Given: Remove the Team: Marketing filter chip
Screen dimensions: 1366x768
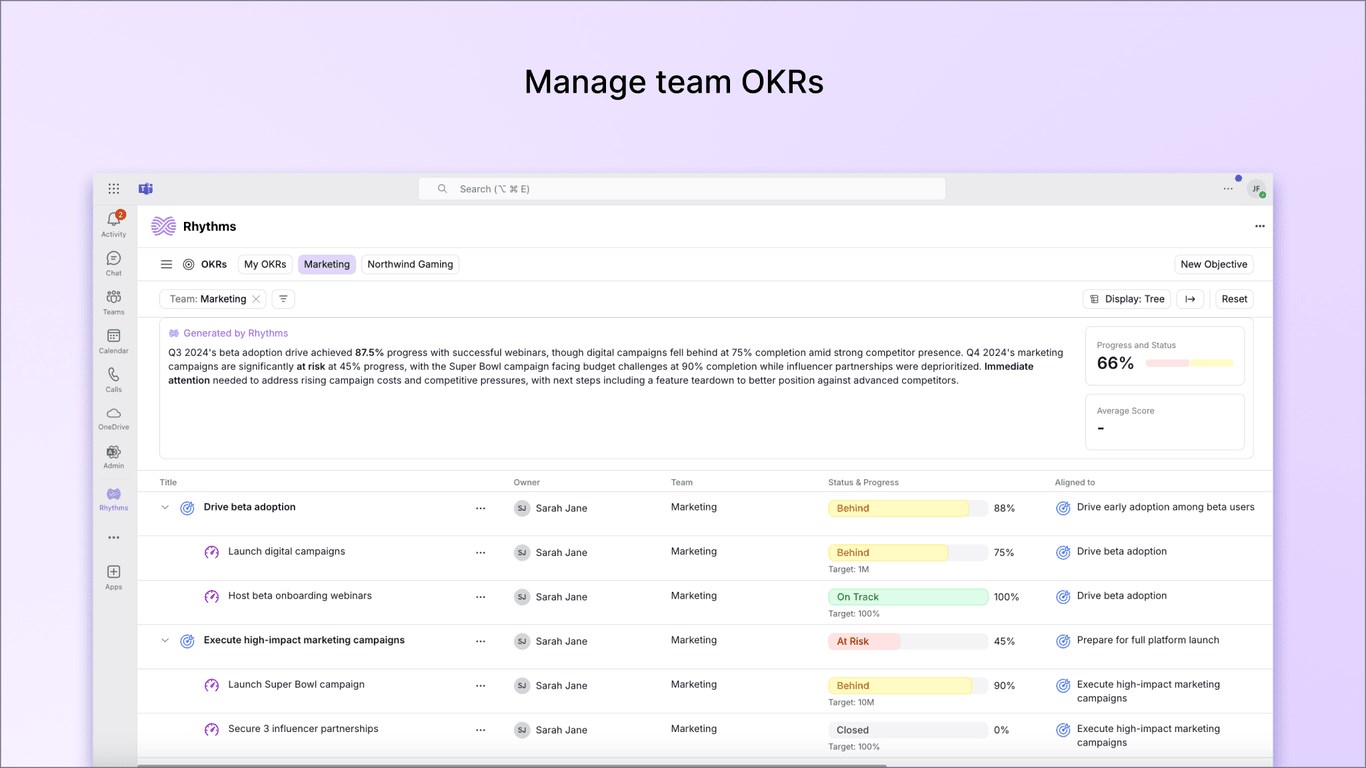Looking at the screenshot, I should [x=256, y=299].
